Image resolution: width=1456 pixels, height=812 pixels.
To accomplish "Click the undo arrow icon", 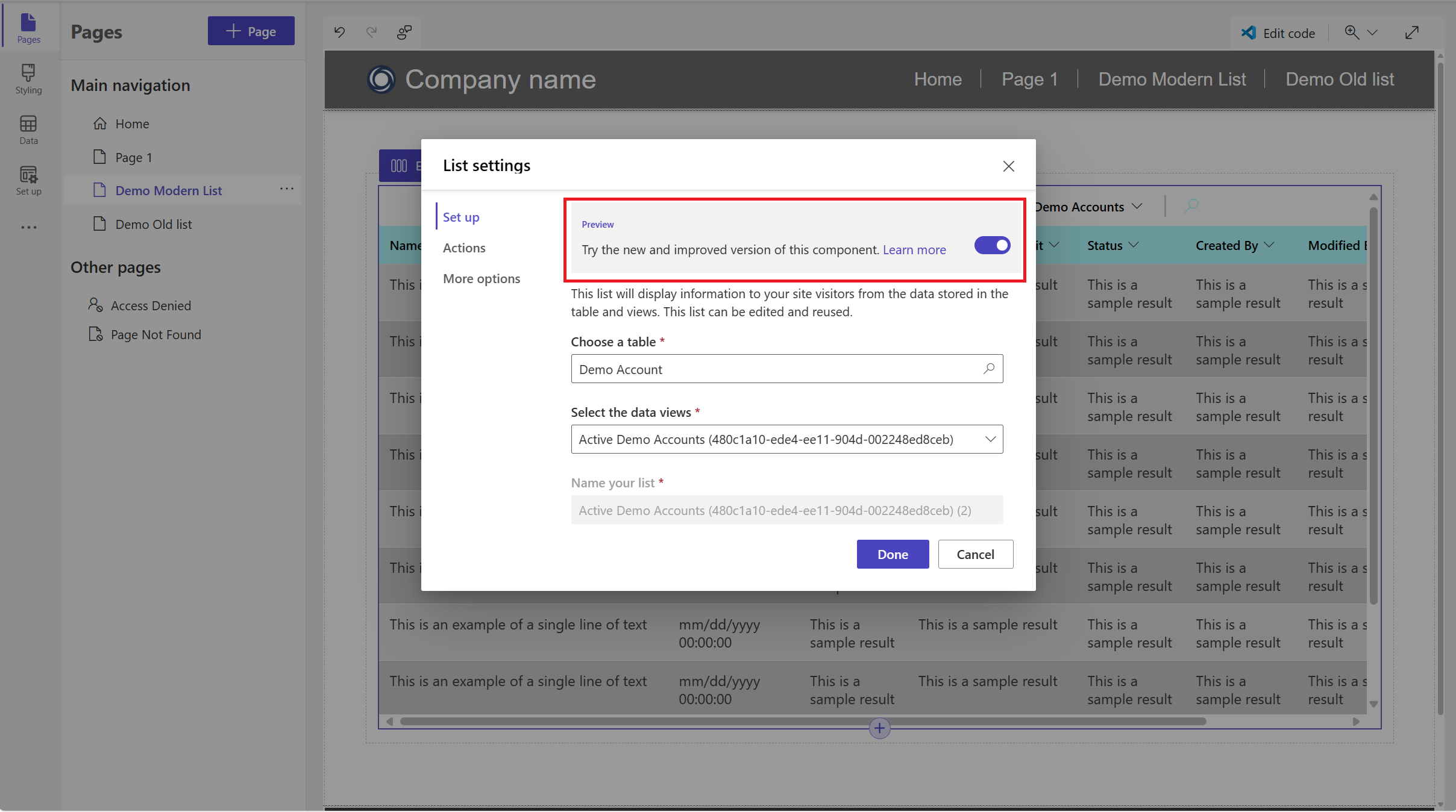I will (x=340, y=32).
